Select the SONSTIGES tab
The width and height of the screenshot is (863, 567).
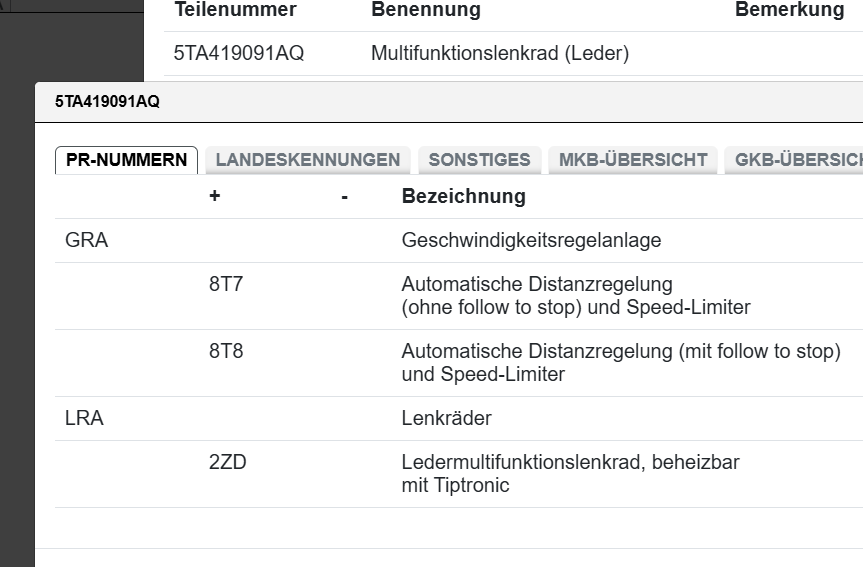[x=479, y=160]
